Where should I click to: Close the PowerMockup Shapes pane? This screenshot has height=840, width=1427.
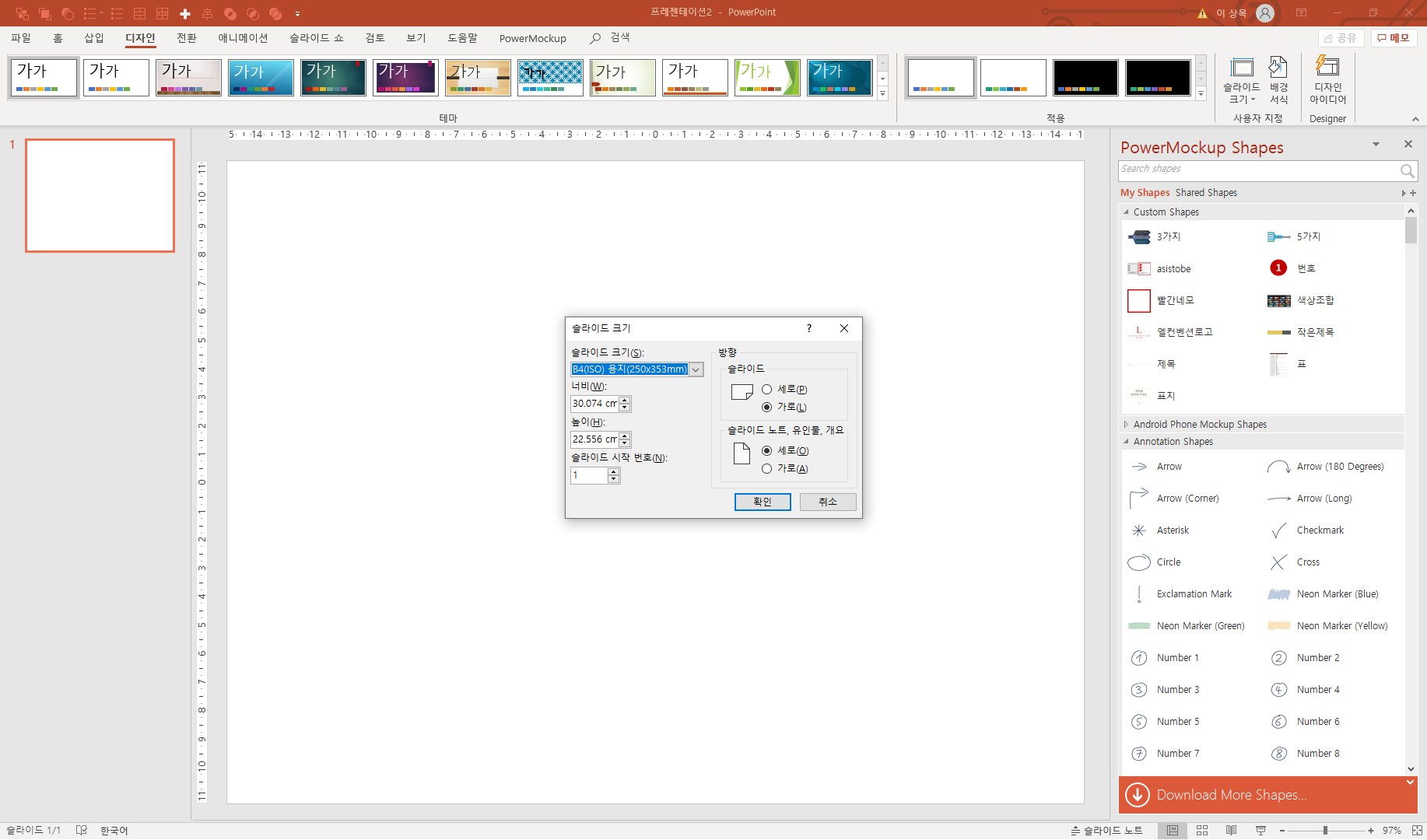pyautogui.click(x=1408, y=145)
